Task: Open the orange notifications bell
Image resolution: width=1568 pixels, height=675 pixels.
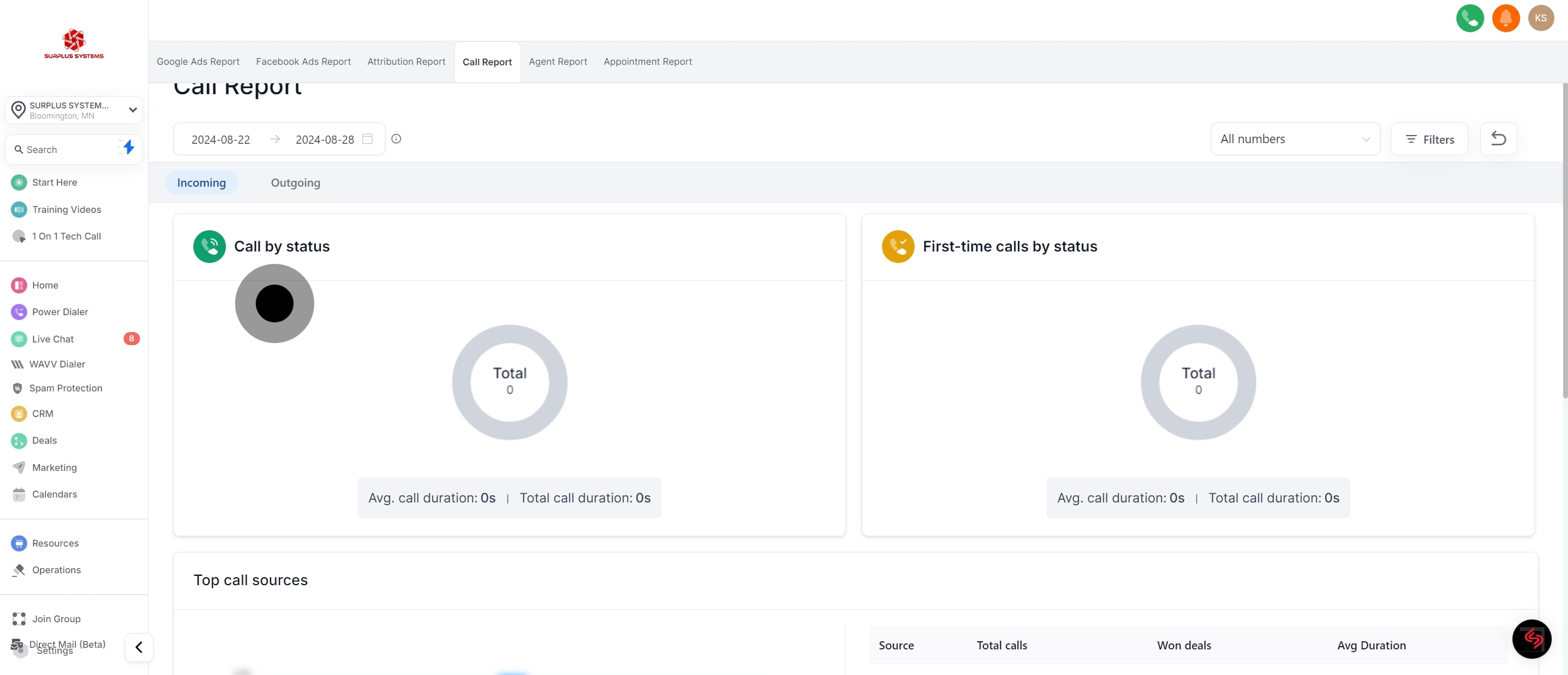Action: click(1505, 19)
